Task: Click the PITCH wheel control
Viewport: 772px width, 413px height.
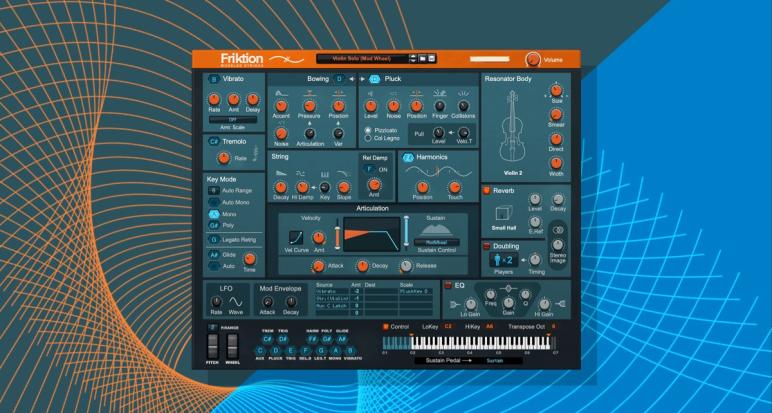Action: pyautogui.click(x=212, y=346)
